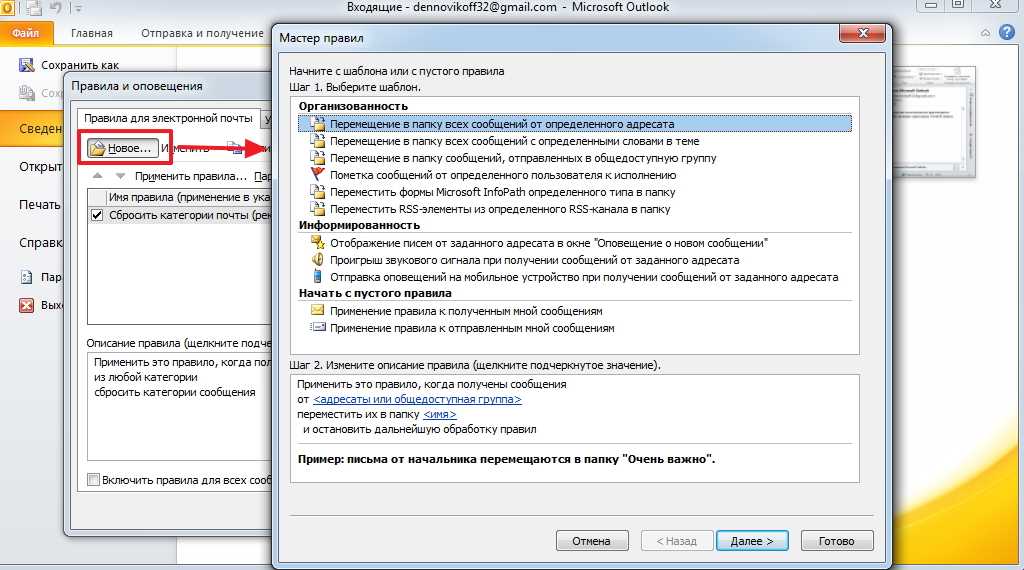This screenshot has width=1024, height=570.
Task: Click the <имя> folder link
Action: 440,414
